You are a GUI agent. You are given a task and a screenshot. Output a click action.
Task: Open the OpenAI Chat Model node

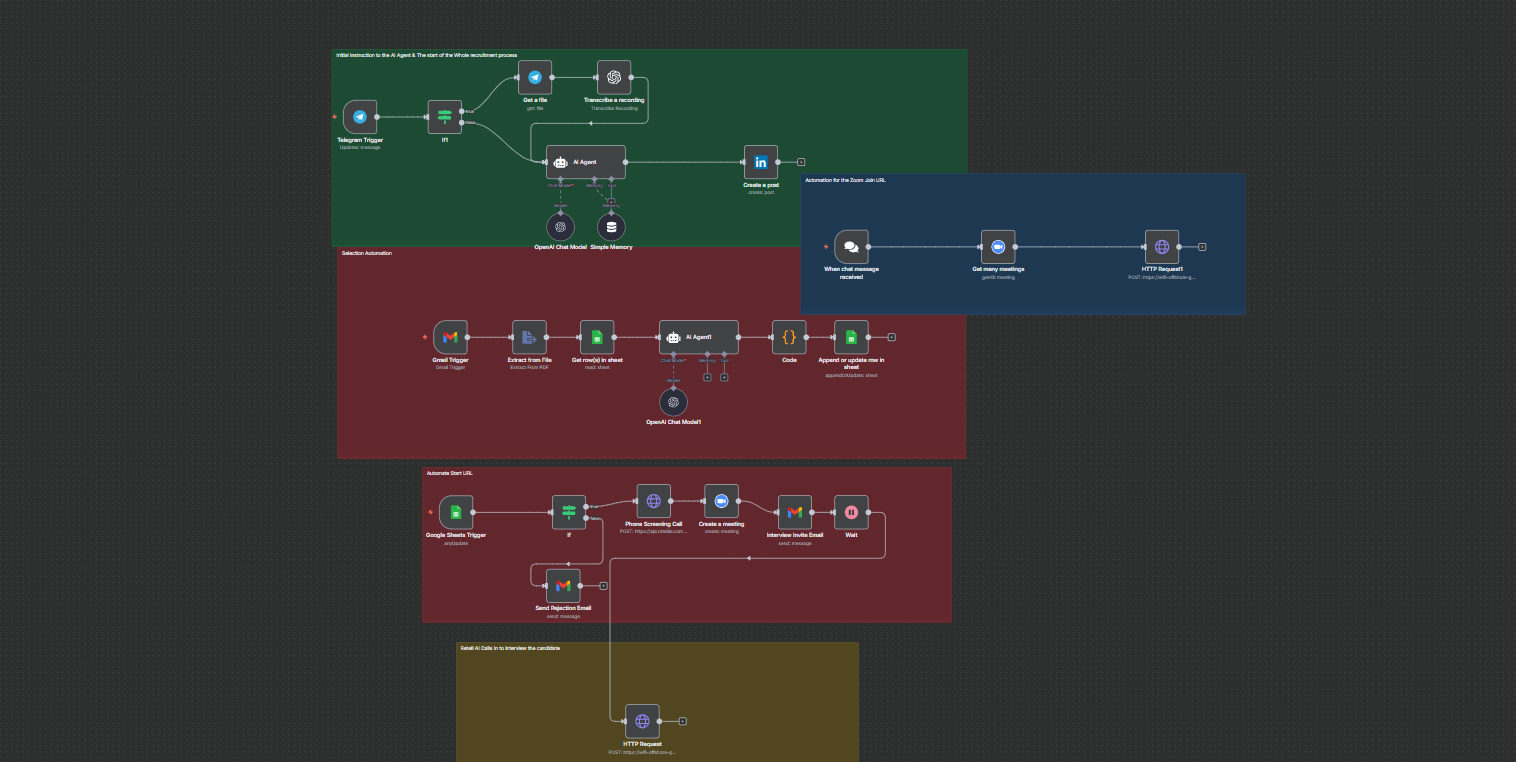click(560, 226)
